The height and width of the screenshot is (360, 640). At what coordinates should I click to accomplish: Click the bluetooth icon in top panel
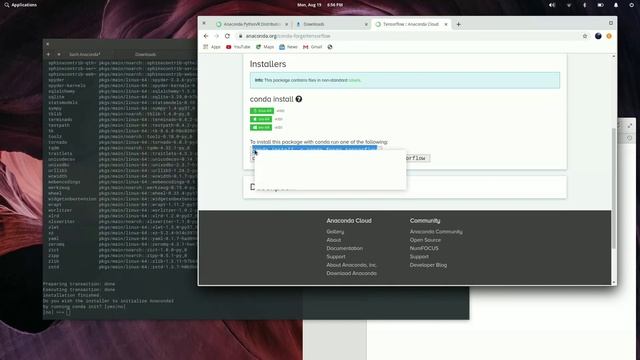pyautogui.click(x=584, y=5)
